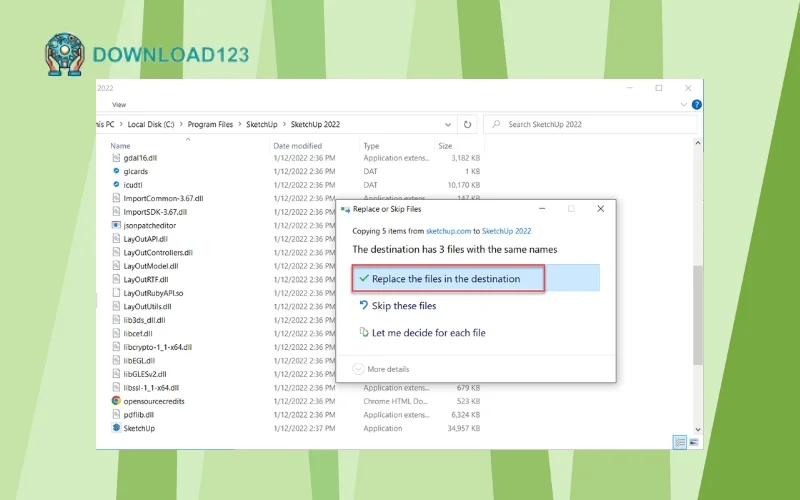Viewport: 800px width, 500px height.
Task: Select Let me decide for each file
Action: (x=428, y=333)
